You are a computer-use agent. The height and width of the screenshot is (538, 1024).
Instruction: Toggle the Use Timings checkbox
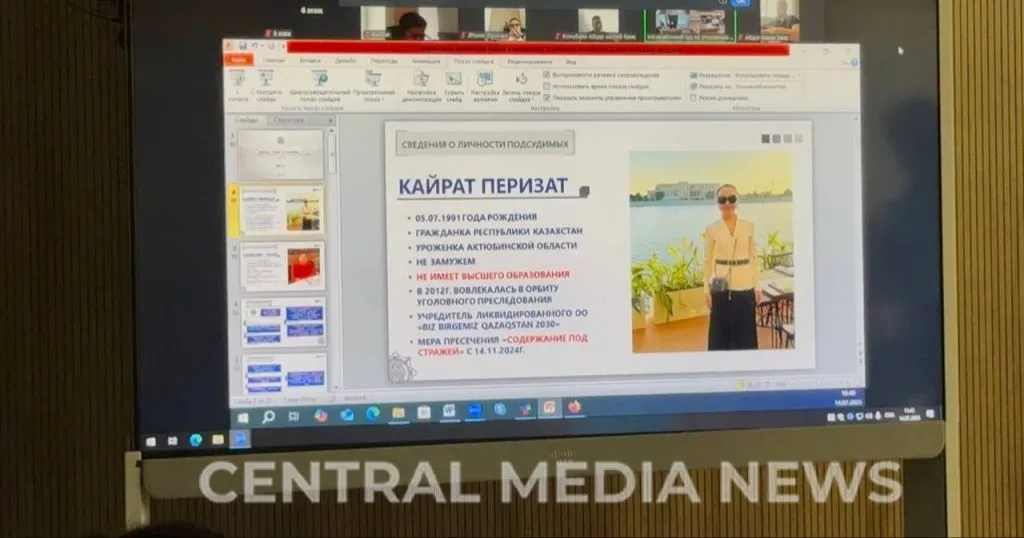point(547,86)
